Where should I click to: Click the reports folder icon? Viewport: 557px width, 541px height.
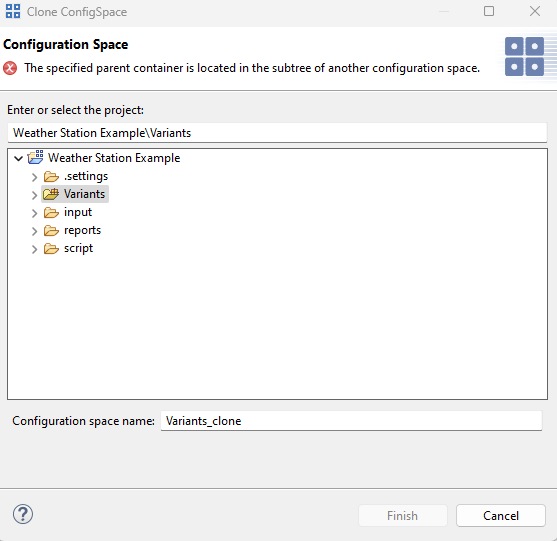51,231
